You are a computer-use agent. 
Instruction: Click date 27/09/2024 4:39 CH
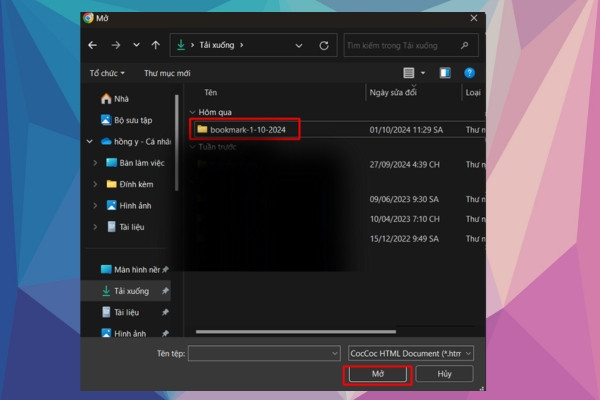pyautogui.click(x=404, y=165)
